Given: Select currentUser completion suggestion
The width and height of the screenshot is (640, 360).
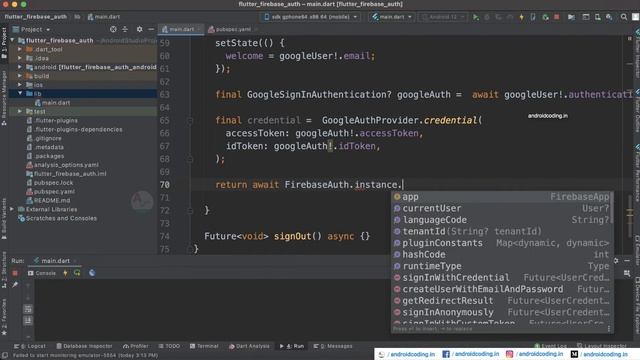Looking at the screenshot, I should [502, 208].
